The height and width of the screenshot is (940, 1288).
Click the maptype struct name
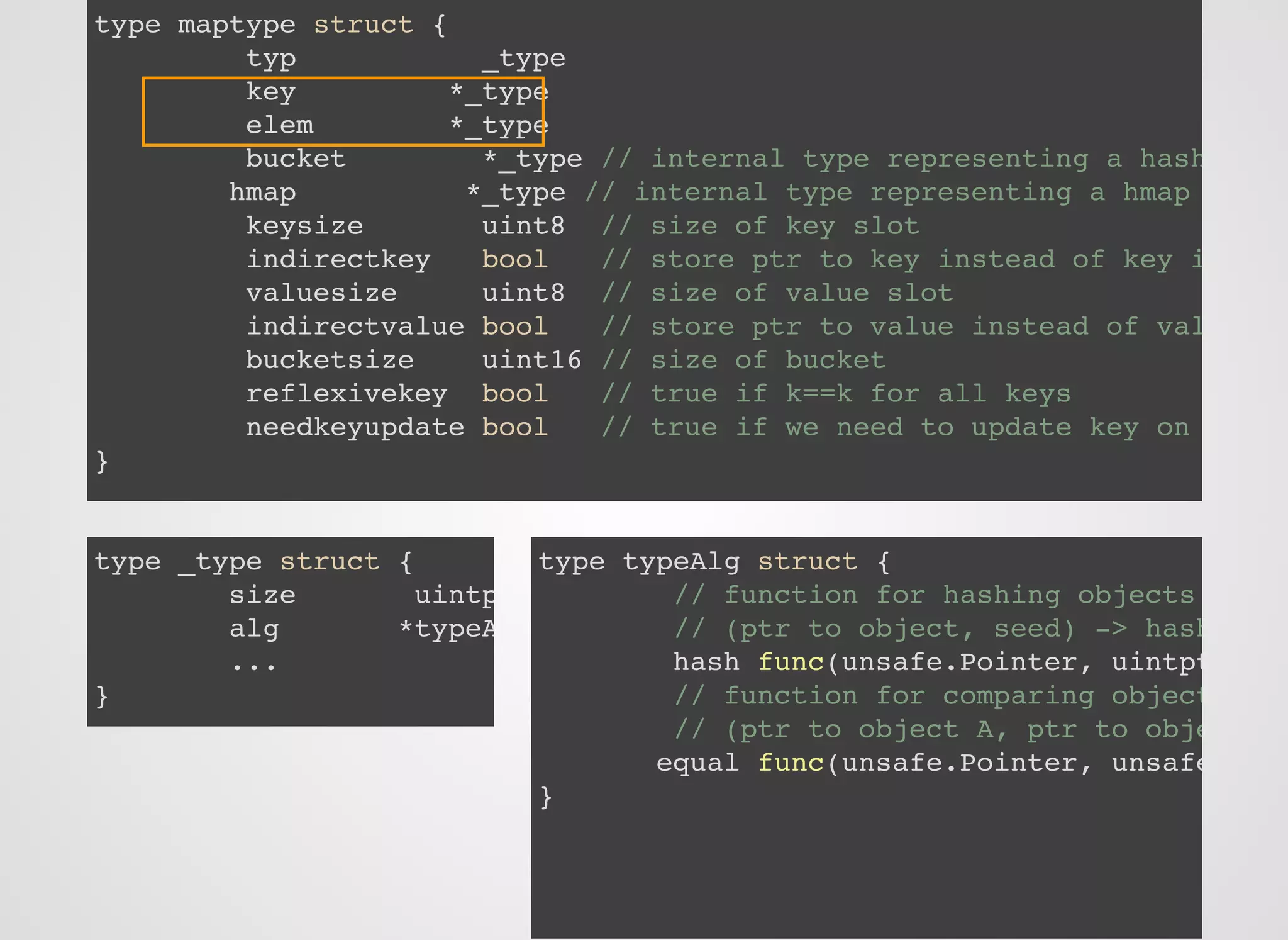tap(236, 25)
